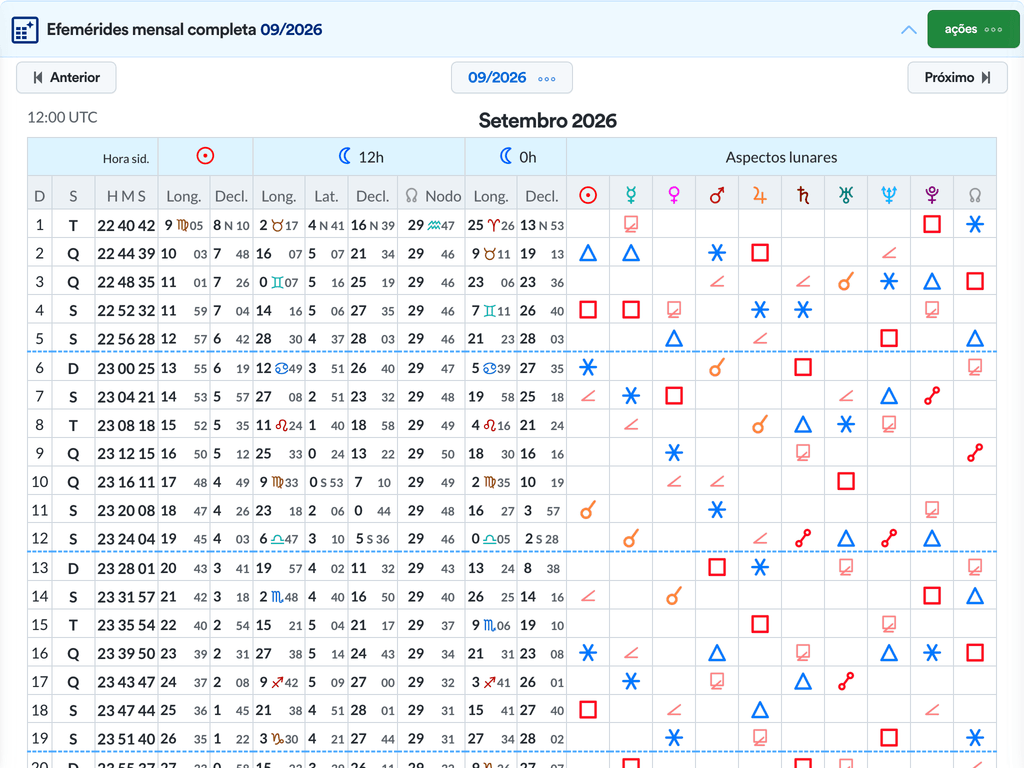This screenshot has width=1024, height=768.
Task: Click the red opposition in day 9's Node column
Action: pyautogui.click(x=975, y=453)
